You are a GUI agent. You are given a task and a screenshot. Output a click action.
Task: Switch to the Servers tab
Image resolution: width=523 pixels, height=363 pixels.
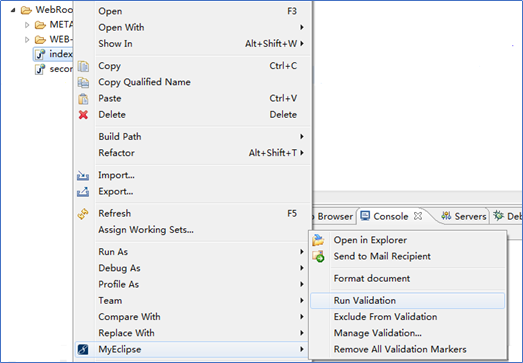[464, 216]
